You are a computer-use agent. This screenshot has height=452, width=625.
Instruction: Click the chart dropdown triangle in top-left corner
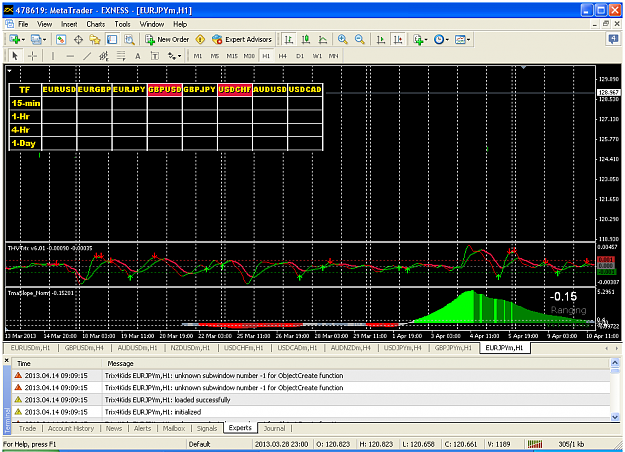coord(9,71)
